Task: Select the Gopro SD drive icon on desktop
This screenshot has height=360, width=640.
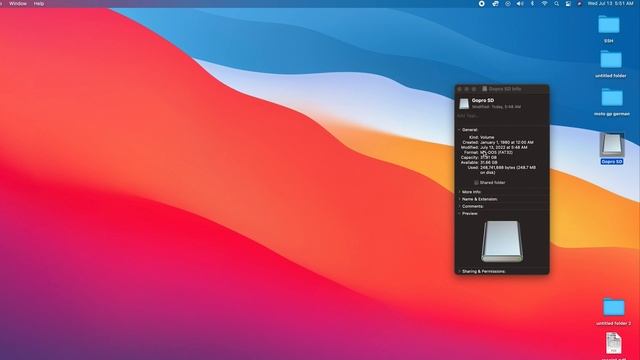Action: 611,144
